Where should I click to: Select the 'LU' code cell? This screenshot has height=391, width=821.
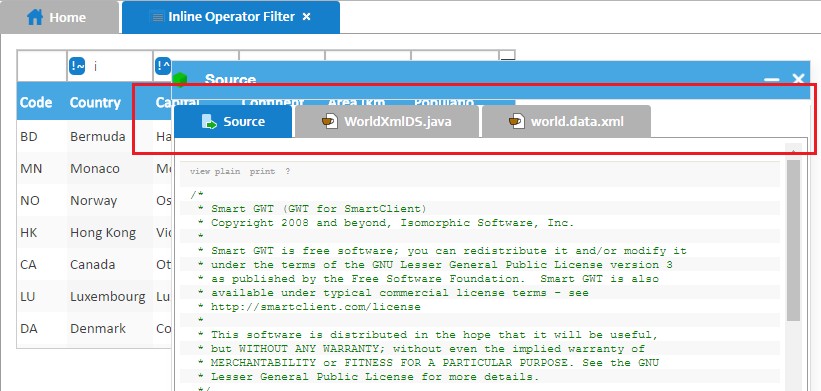[42, 296]
